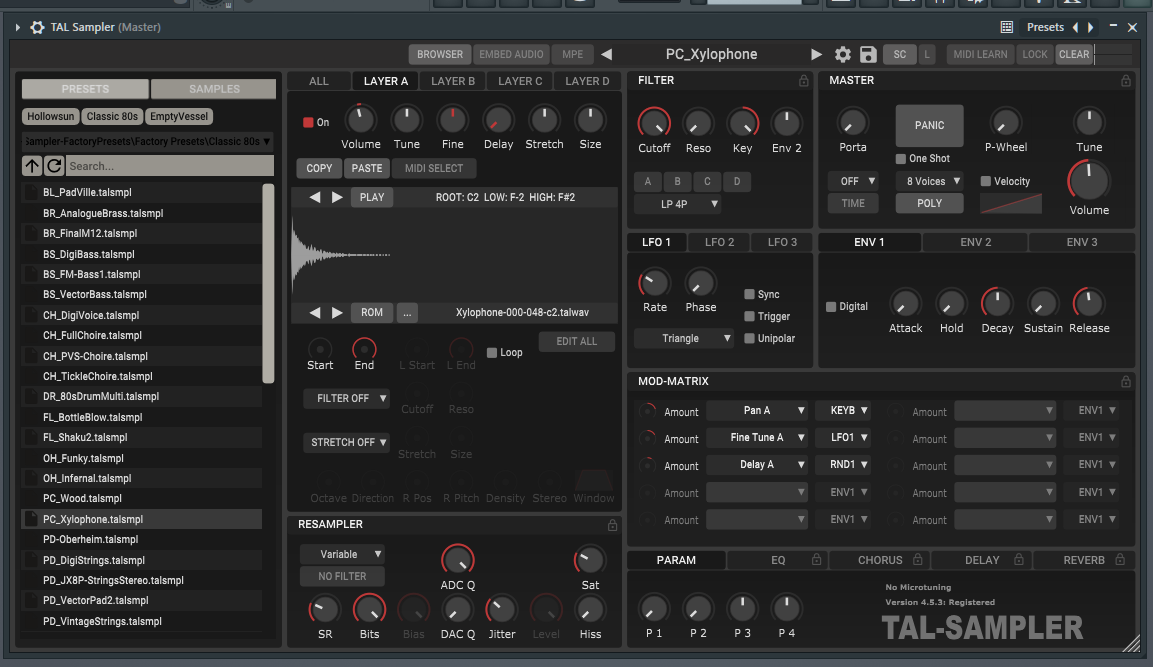Click the lock icon in the MOD-MATRIX panel
This screenshot has height=667, width=1153.
1126,382
